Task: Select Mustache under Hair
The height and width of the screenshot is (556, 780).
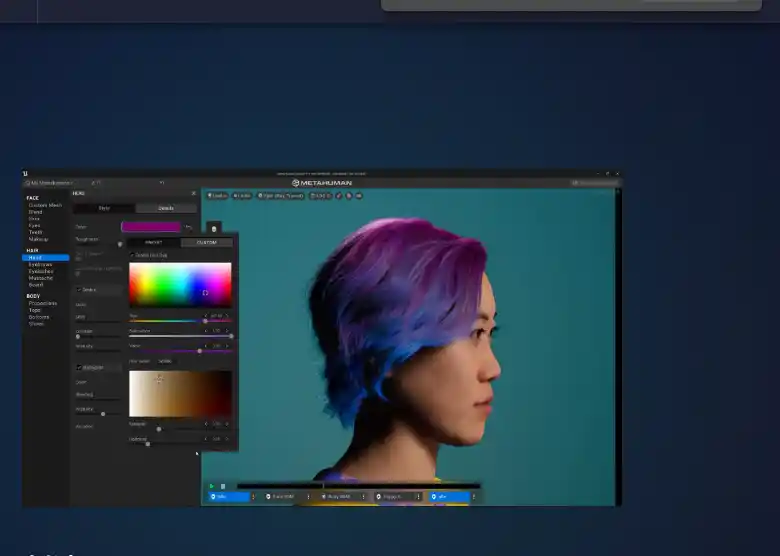Action: click(x=41, y=278)
